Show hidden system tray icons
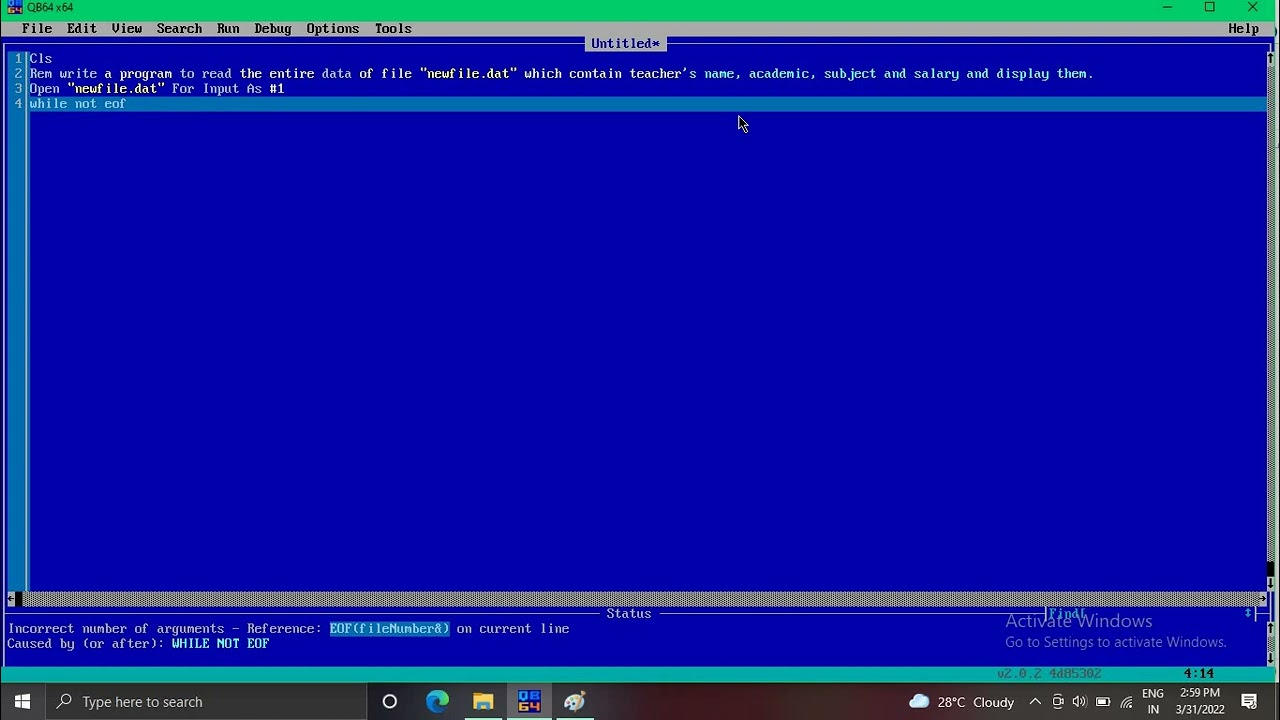The image size is (1280, 720). (x=1035, y=702)
